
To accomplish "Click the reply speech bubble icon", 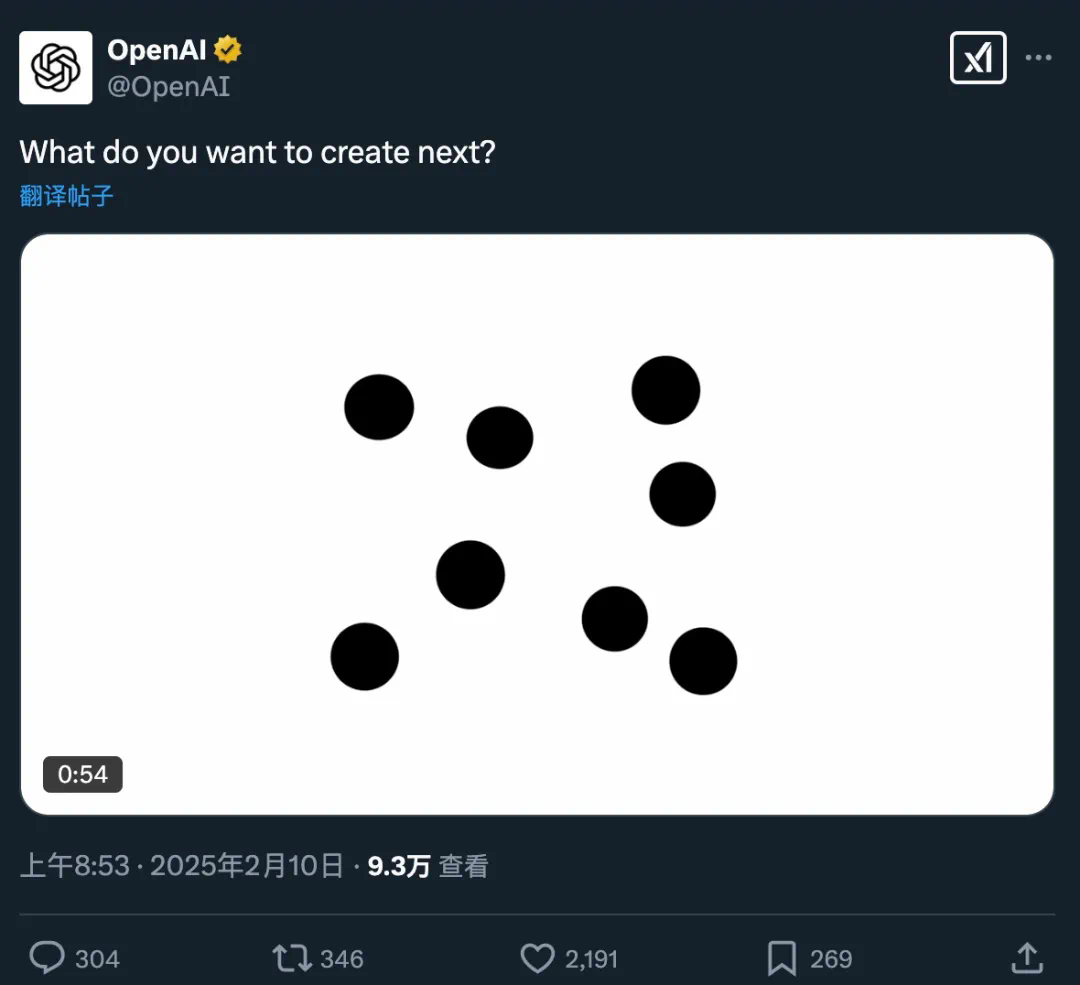I will click(49, 958).
